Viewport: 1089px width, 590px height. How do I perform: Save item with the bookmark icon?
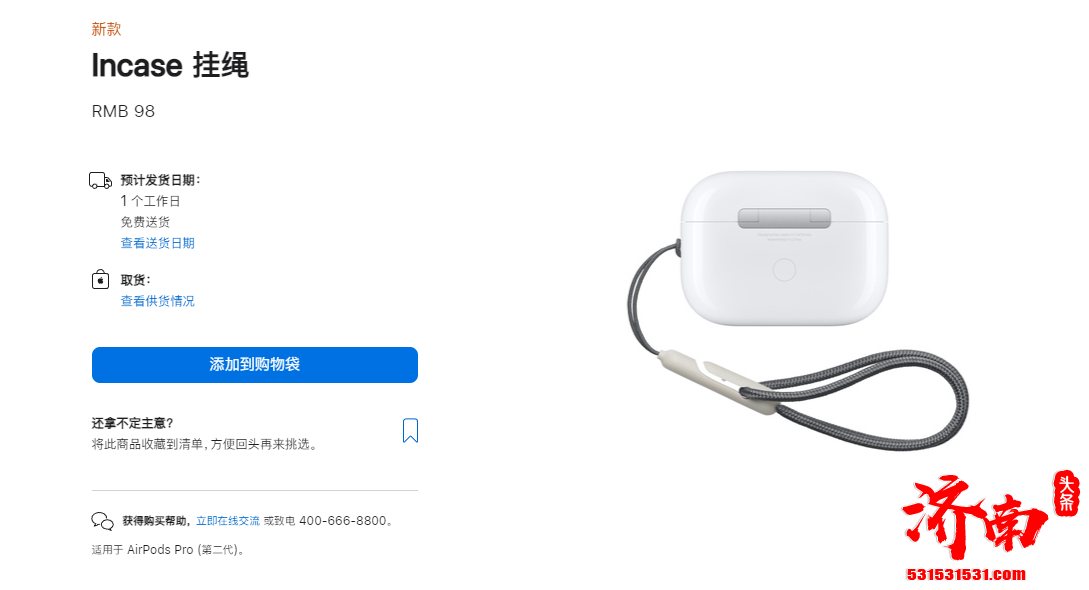(410, 430)
